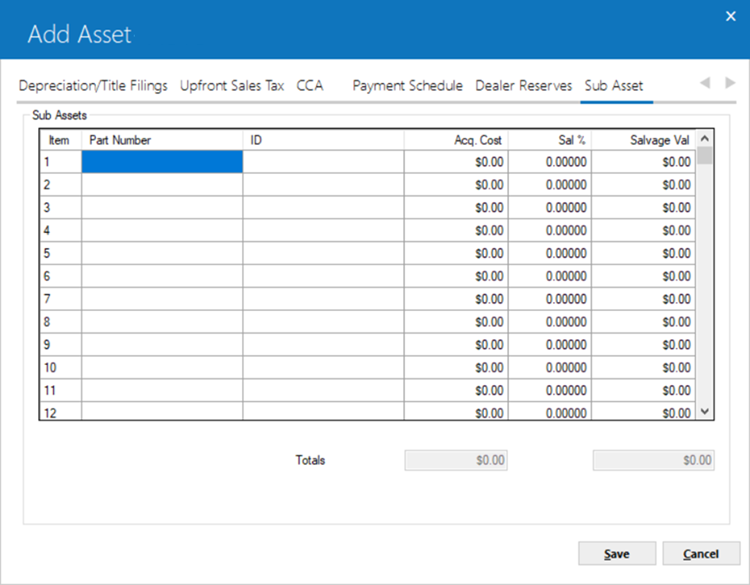Select item row number 2
Image resolution: width=750 pixels, height=585 pixels.
coord(61,185)
